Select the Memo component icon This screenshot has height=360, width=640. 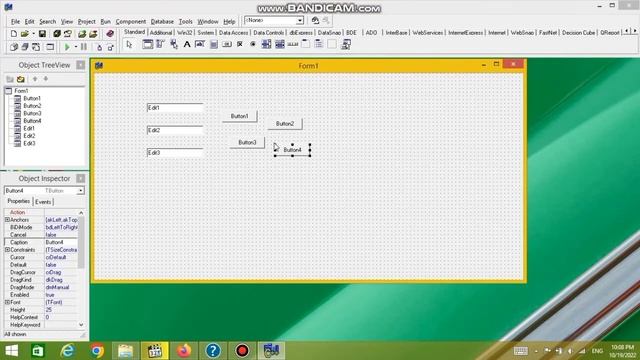click(x=213, y=44)
